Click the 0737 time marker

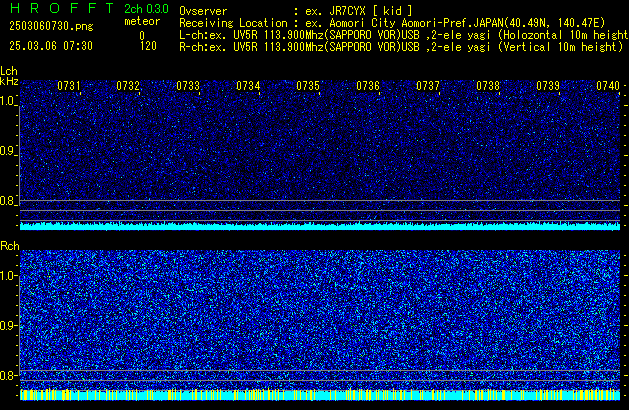click(428, 86)
